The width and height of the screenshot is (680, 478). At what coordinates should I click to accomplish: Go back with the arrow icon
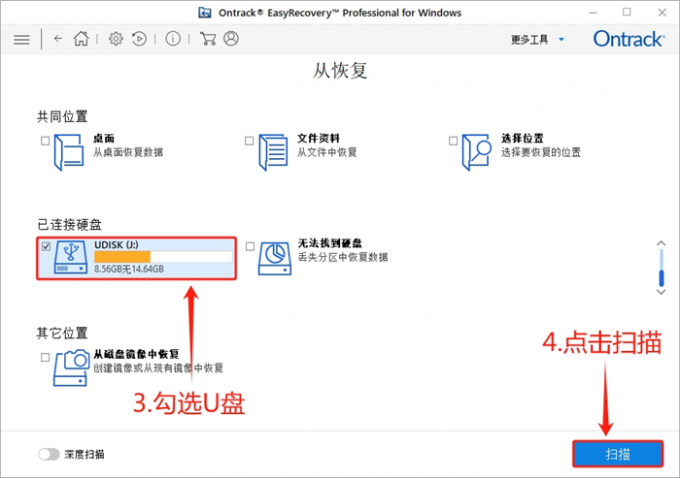click(x=58, y=39)
